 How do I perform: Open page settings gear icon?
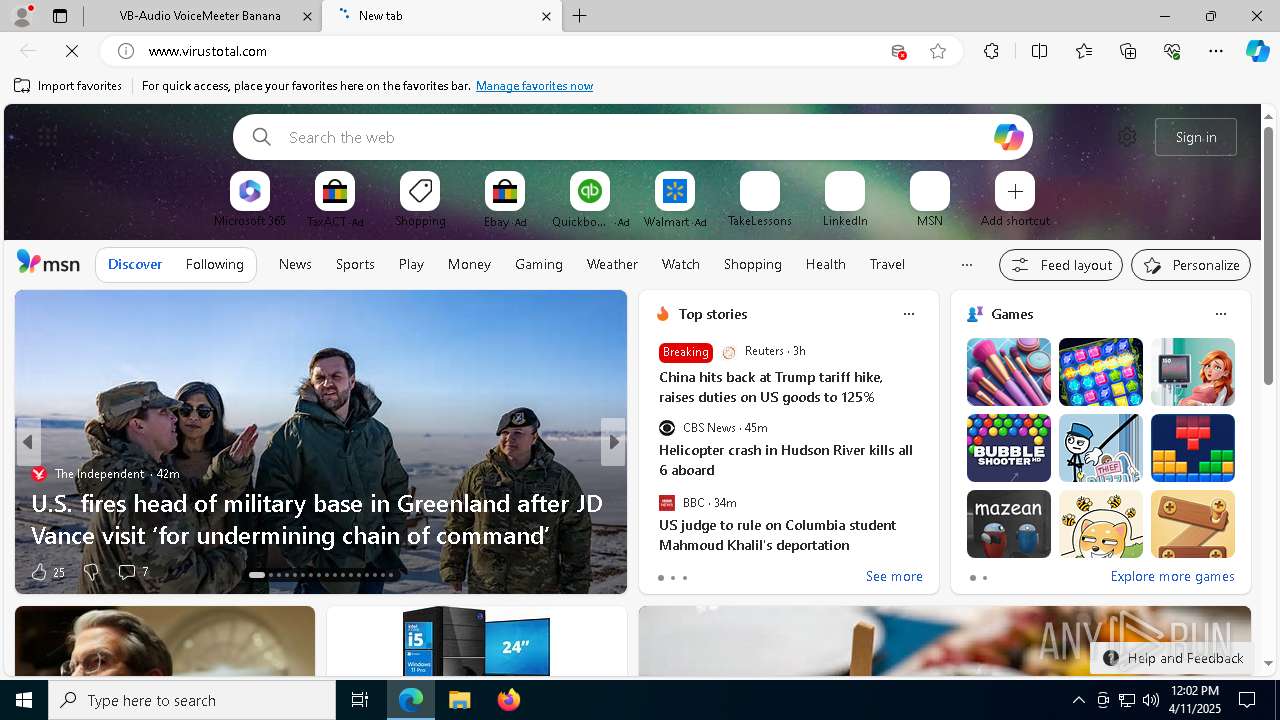[1127, 137]
